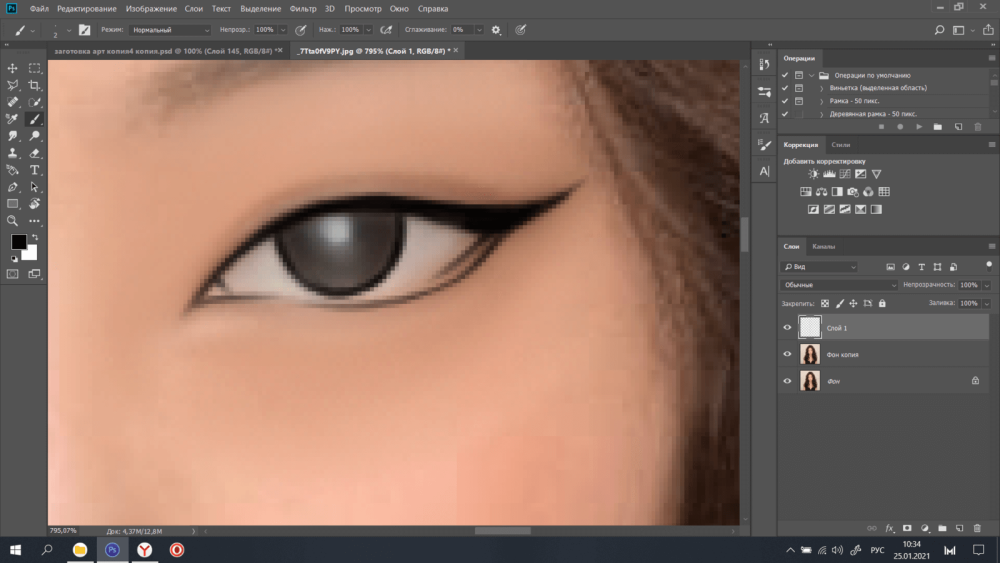The width and height of the screenshot is (1000, 563).
Task: Open the brush Режим dropdown
Action: click(171, 30)
